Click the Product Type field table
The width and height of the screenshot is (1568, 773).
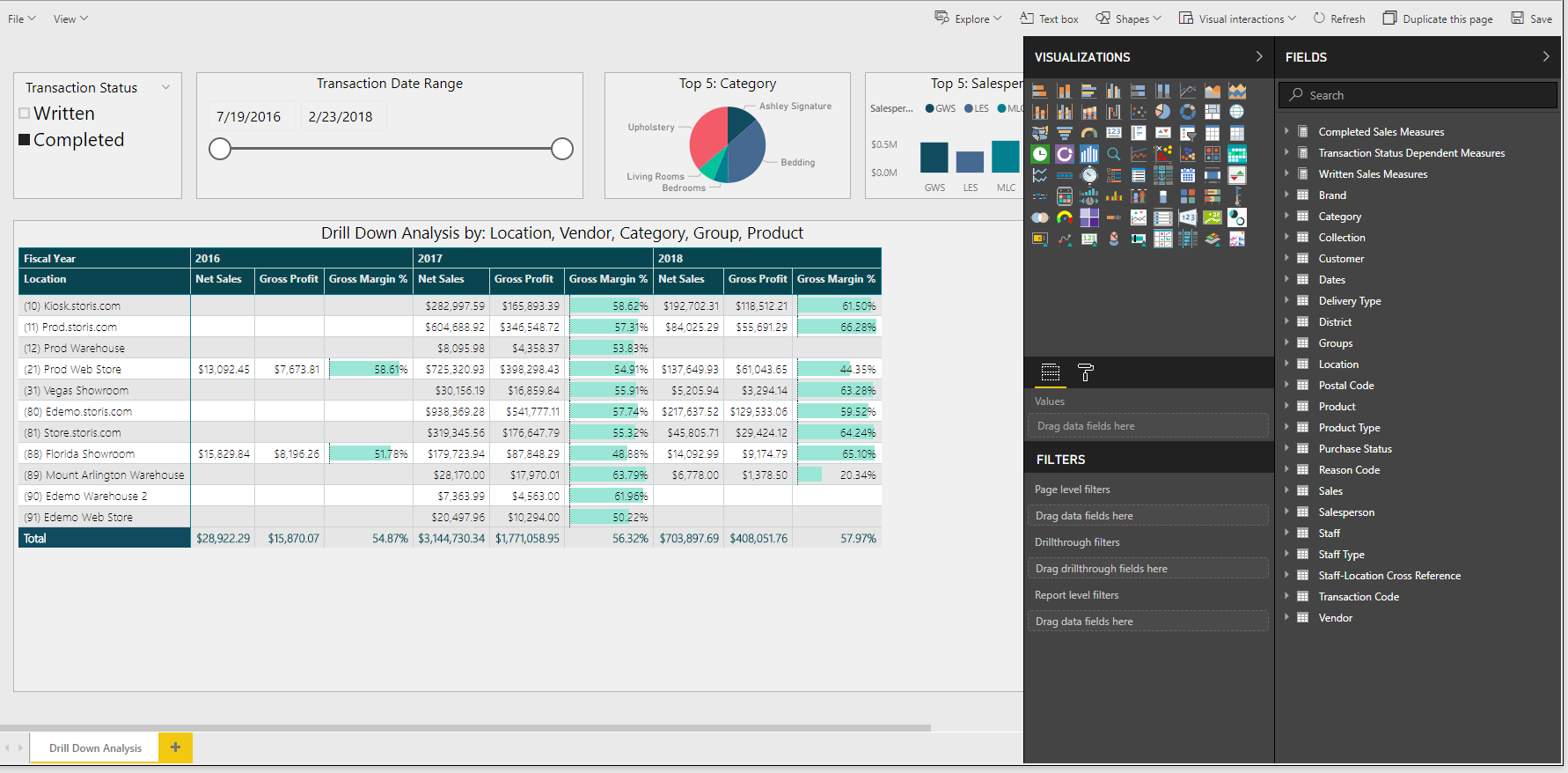click(x=1349, y=427)
